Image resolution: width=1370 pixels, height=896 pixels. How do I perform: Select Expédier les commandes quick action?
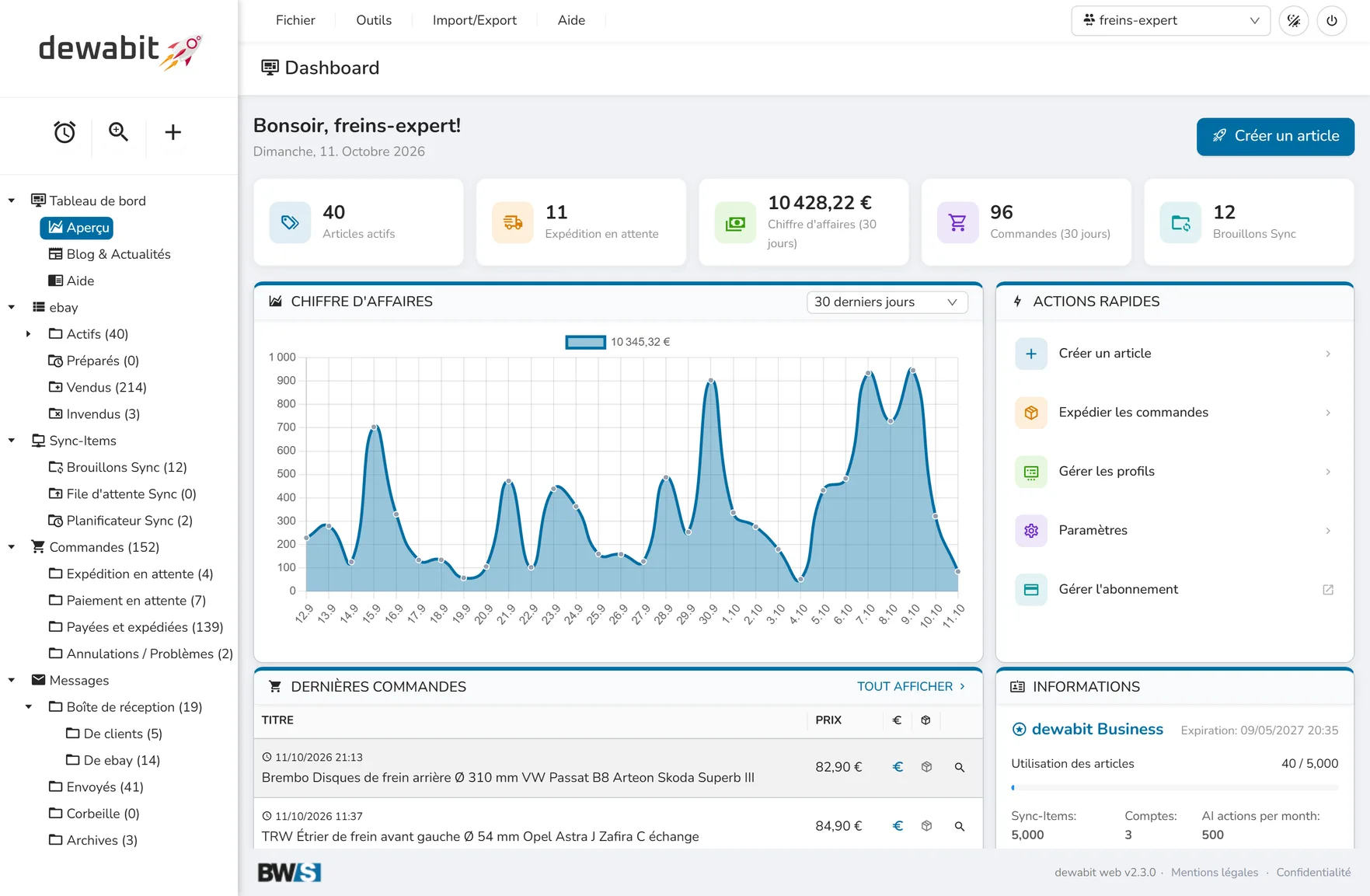tap(1174, 413)
